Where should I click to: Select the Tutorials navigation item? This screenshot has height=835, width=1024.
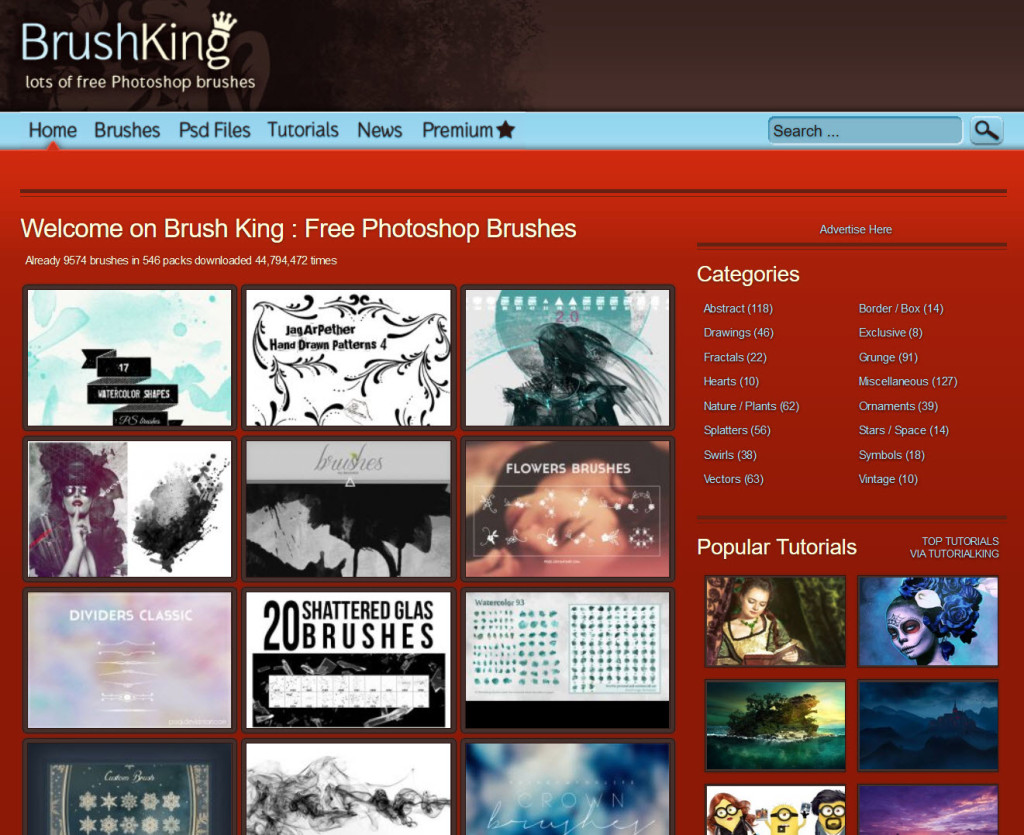303,130
